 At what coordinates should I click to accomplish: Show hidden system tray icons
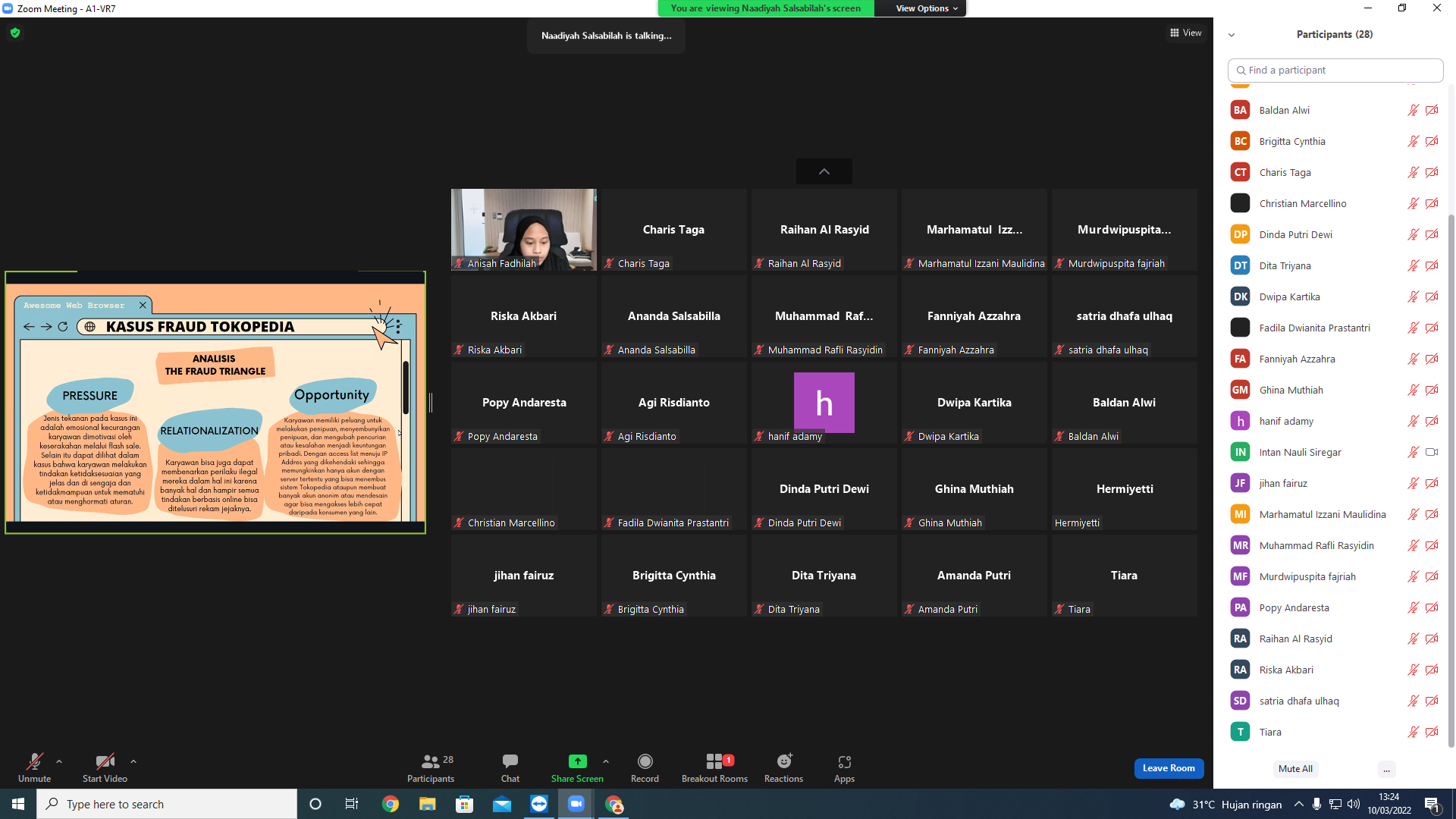(x=1299, y=804)
